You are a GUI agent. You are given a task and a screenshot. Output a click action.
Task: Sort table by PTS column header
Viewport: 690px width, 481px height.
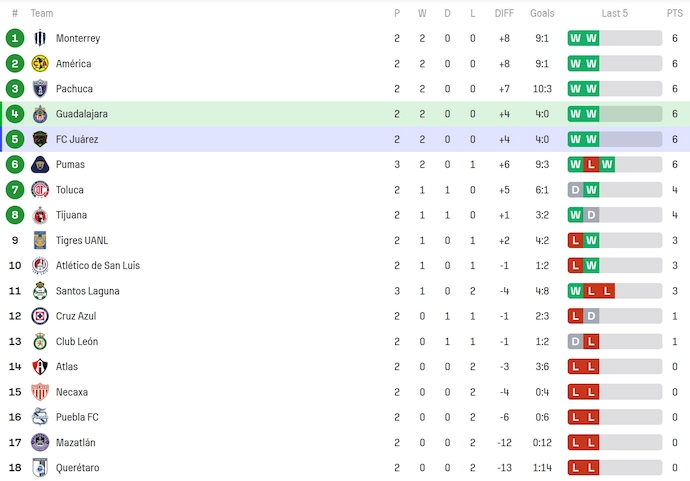click(675, 13)
